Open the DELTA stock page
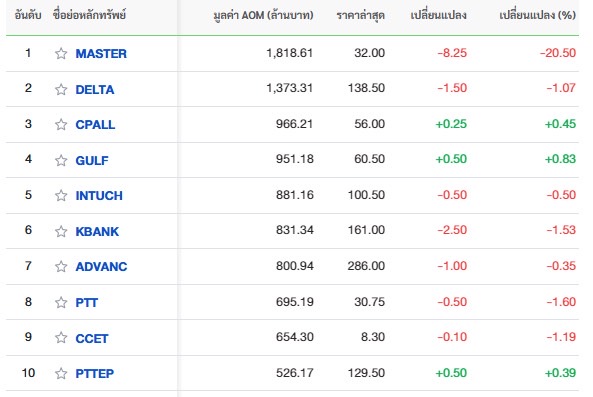Image resolution: width=593 pixels, height=397 pixels. coord(95,90)
